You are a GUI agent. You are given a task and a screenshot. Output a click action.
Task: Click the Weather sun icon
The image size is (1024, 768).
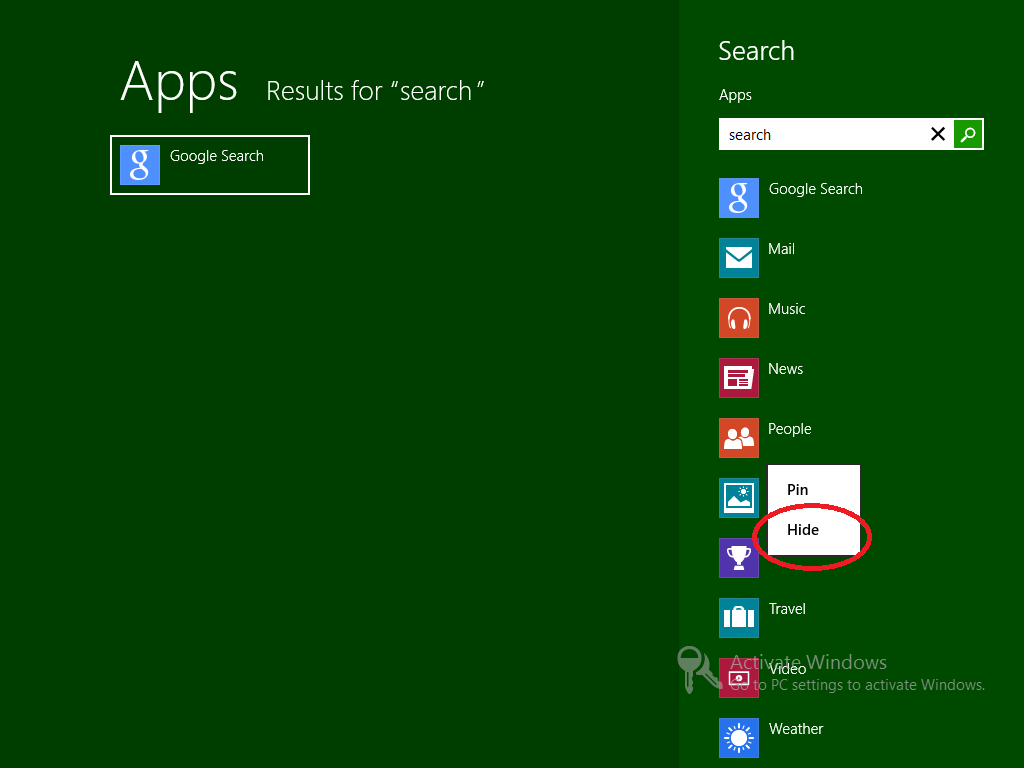click(738, 738)
